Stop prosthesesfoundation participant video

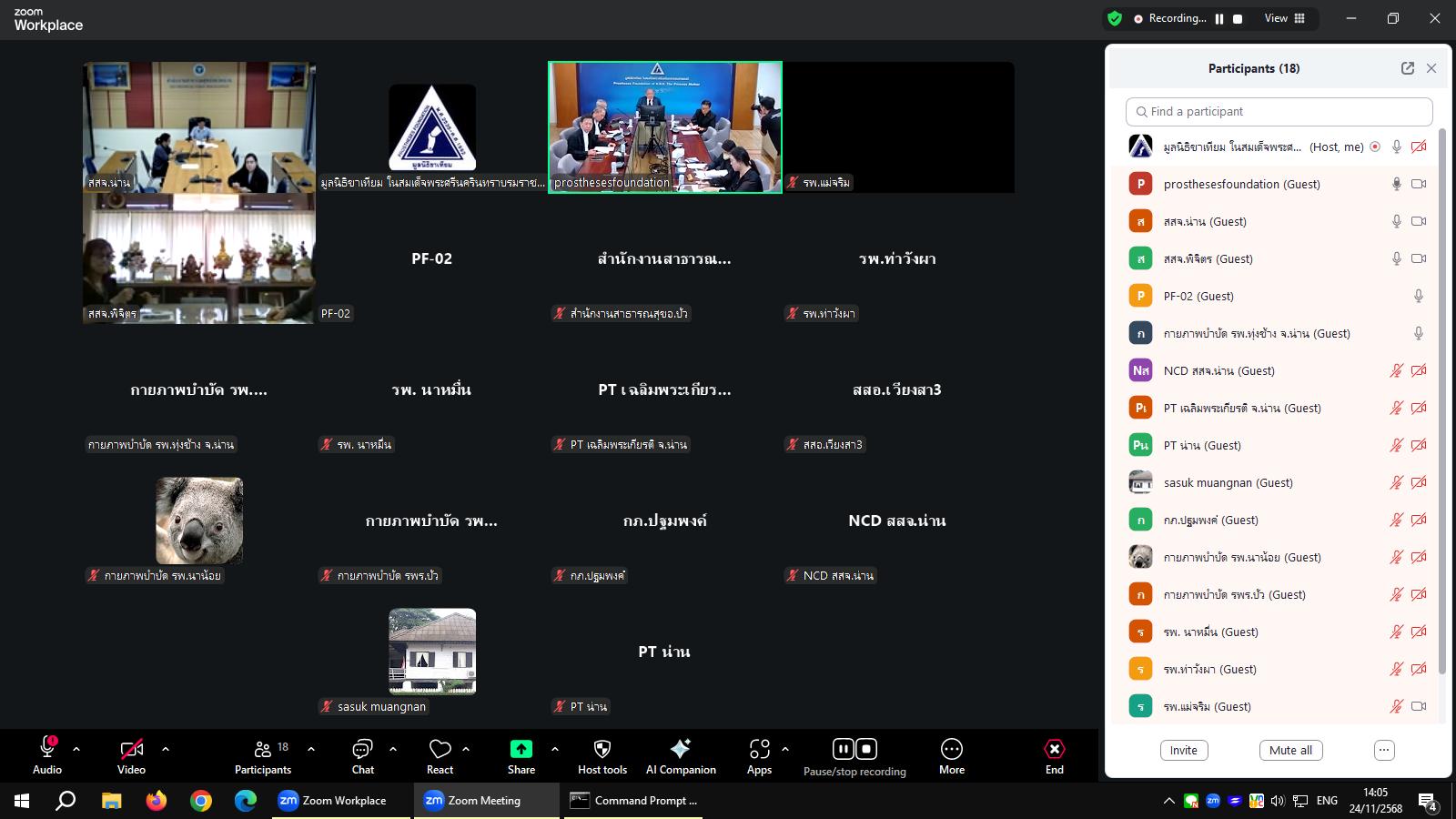1419,184
